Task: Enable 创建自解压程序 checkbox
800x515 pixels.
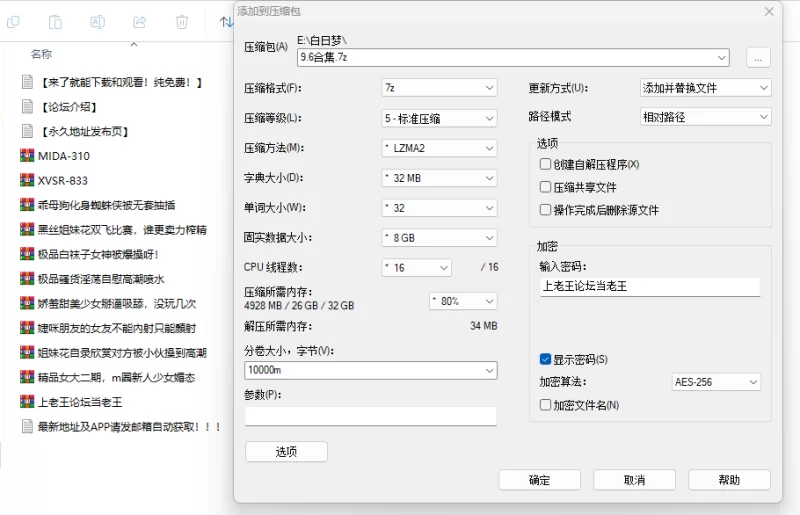Action: (x=545, y=164)
